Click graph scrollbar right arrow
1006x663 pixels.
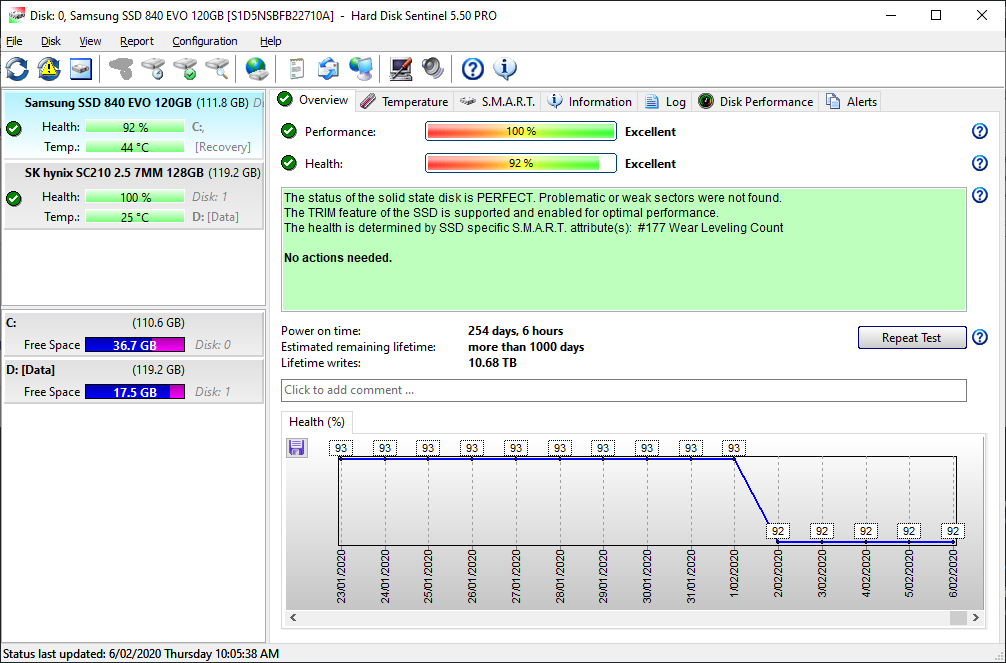pyautogui.click(x=976, y=617)
